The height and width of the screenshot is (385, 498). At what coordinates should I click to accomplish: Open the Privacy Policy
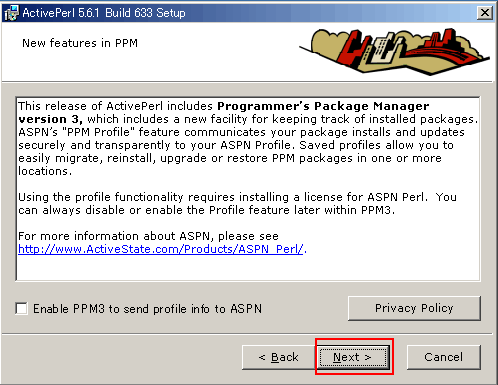pyautogui.click(x=414, y=308)
